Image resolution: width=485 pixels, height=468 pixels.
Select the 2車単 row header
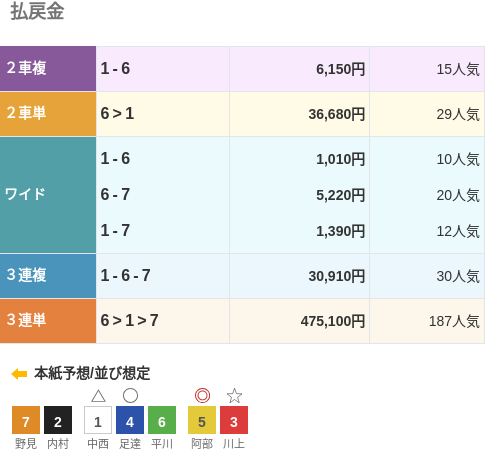(x=48, y=114)
